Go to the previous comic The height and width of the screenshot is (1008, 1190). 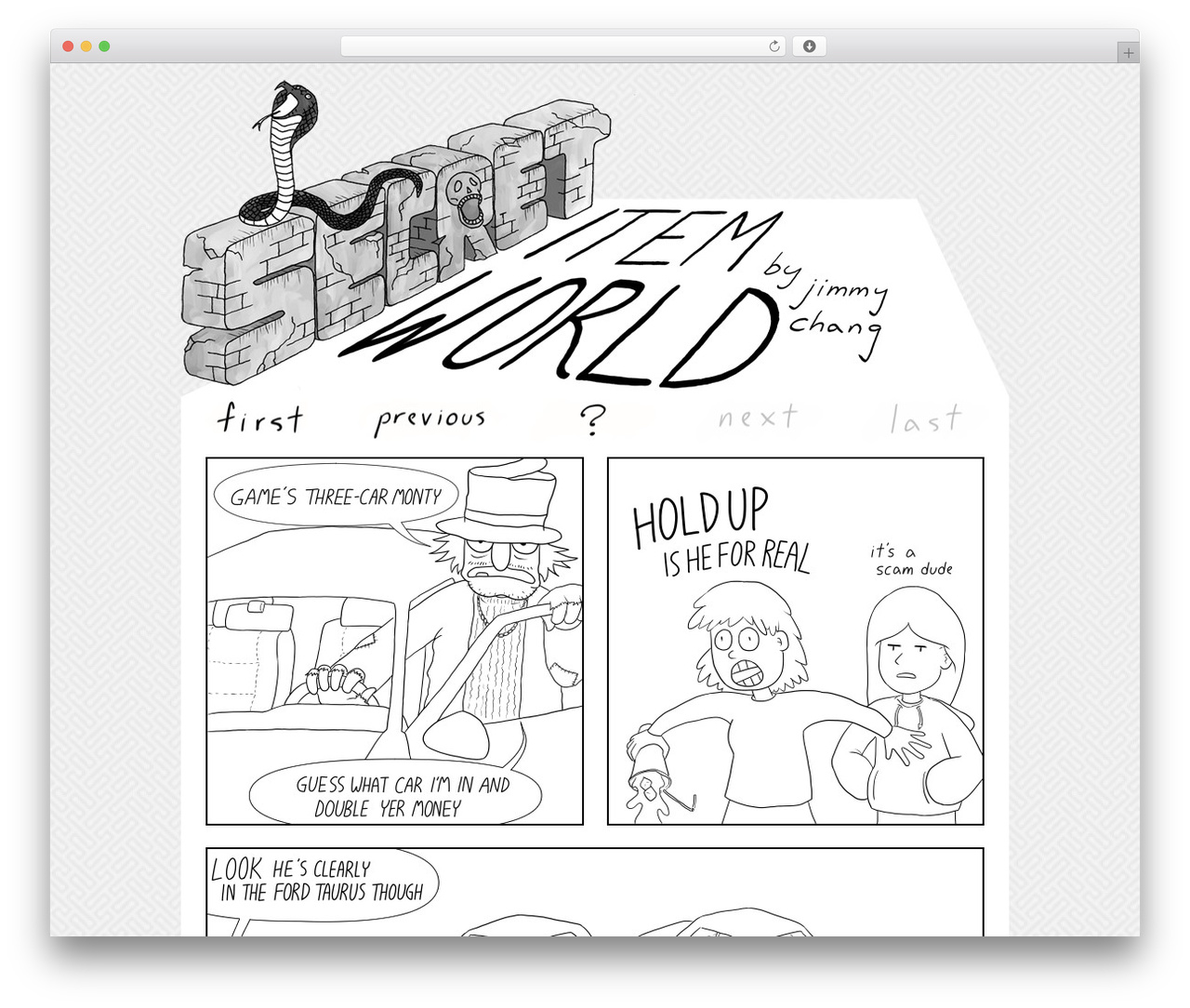click(x=430, y=419)
